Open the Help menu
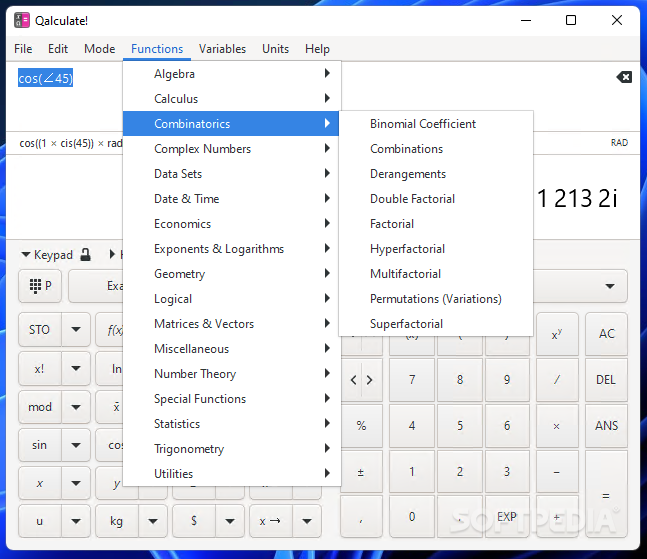This screenshot has width=647, height=559. click(x=317, y=49)
